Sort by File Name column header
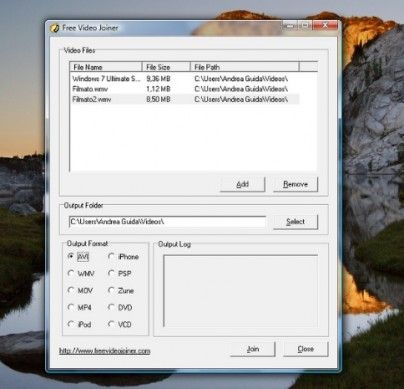The width and height of the screenshot is (404, 389). click(x=106, y=67)
